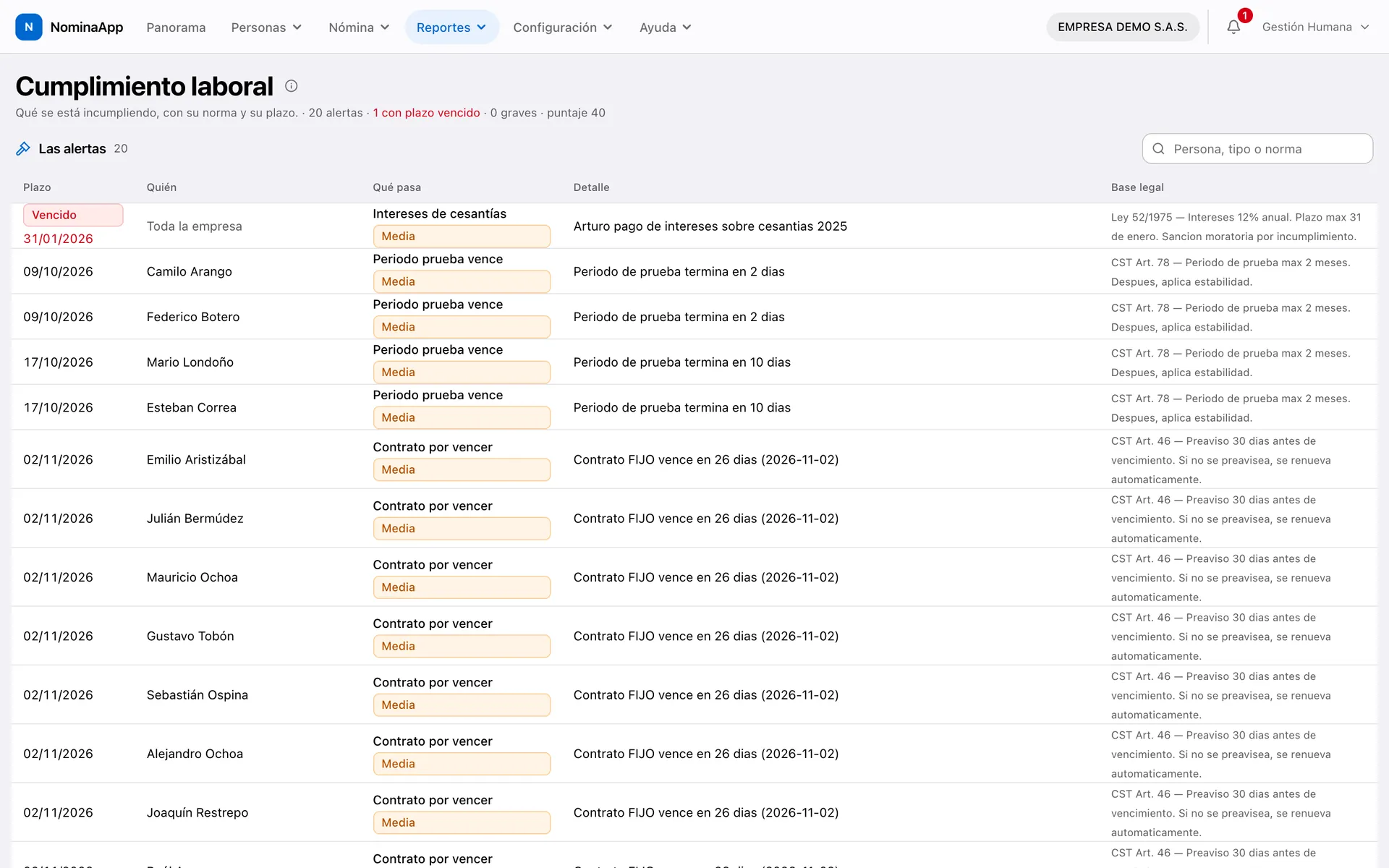The width and height of the screenshot is (1389, 868).
Task: Click the search magnifier icon
Action: 1158,148
